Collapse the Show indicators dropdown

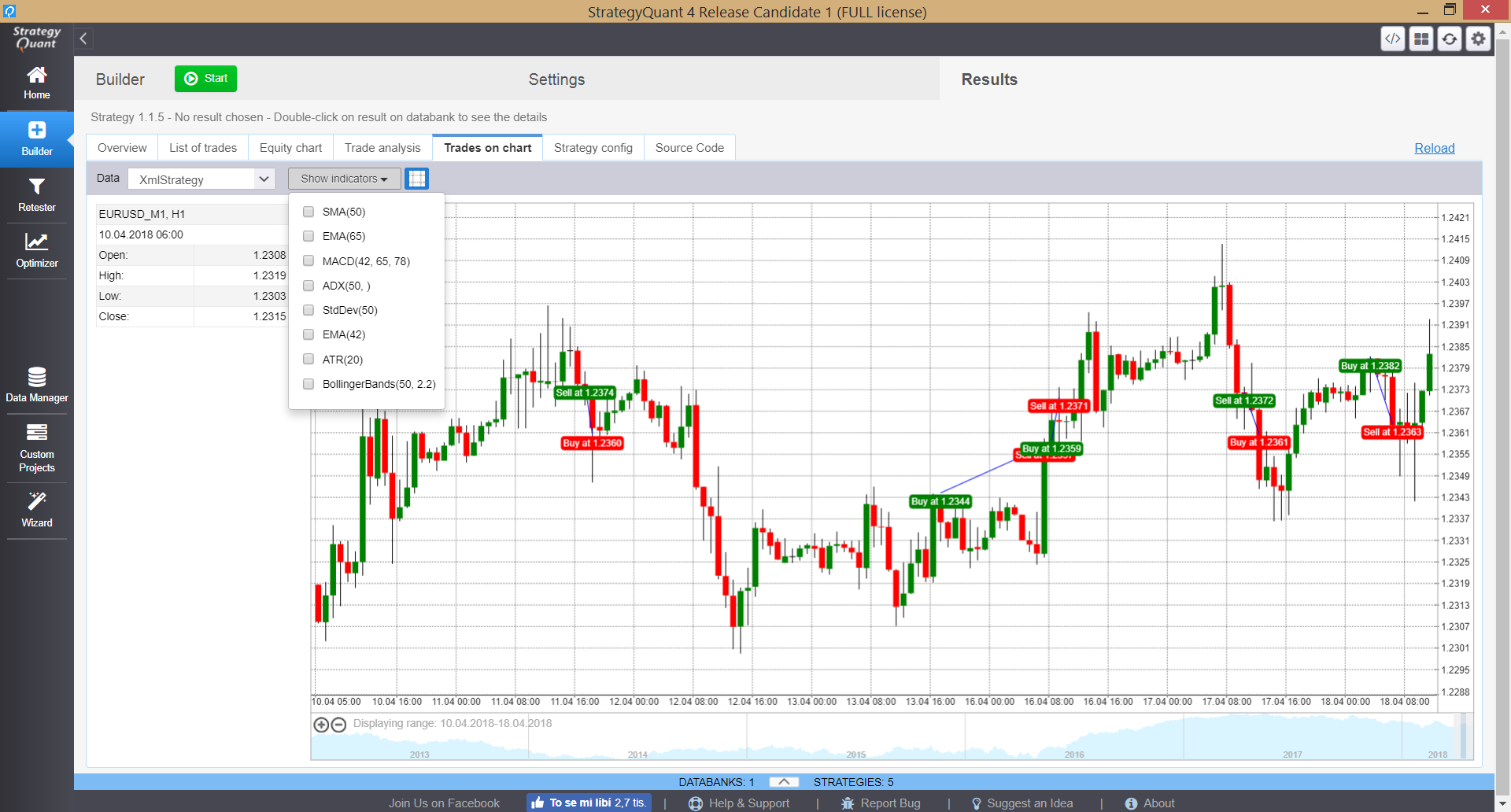pyautogui.click(x=344, y=179)
